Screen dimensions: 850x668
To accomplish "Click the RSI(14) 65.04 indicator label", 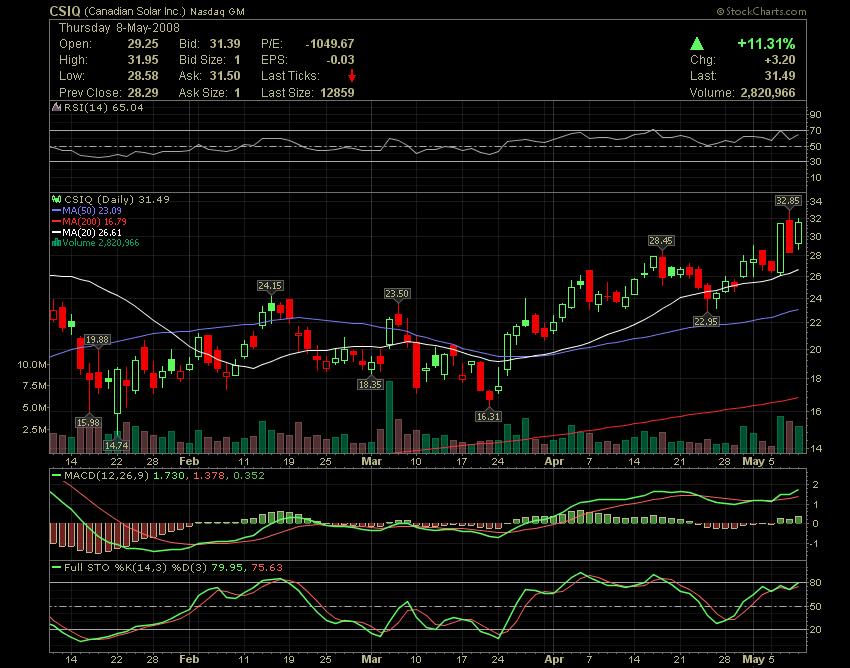I will 104,107.
